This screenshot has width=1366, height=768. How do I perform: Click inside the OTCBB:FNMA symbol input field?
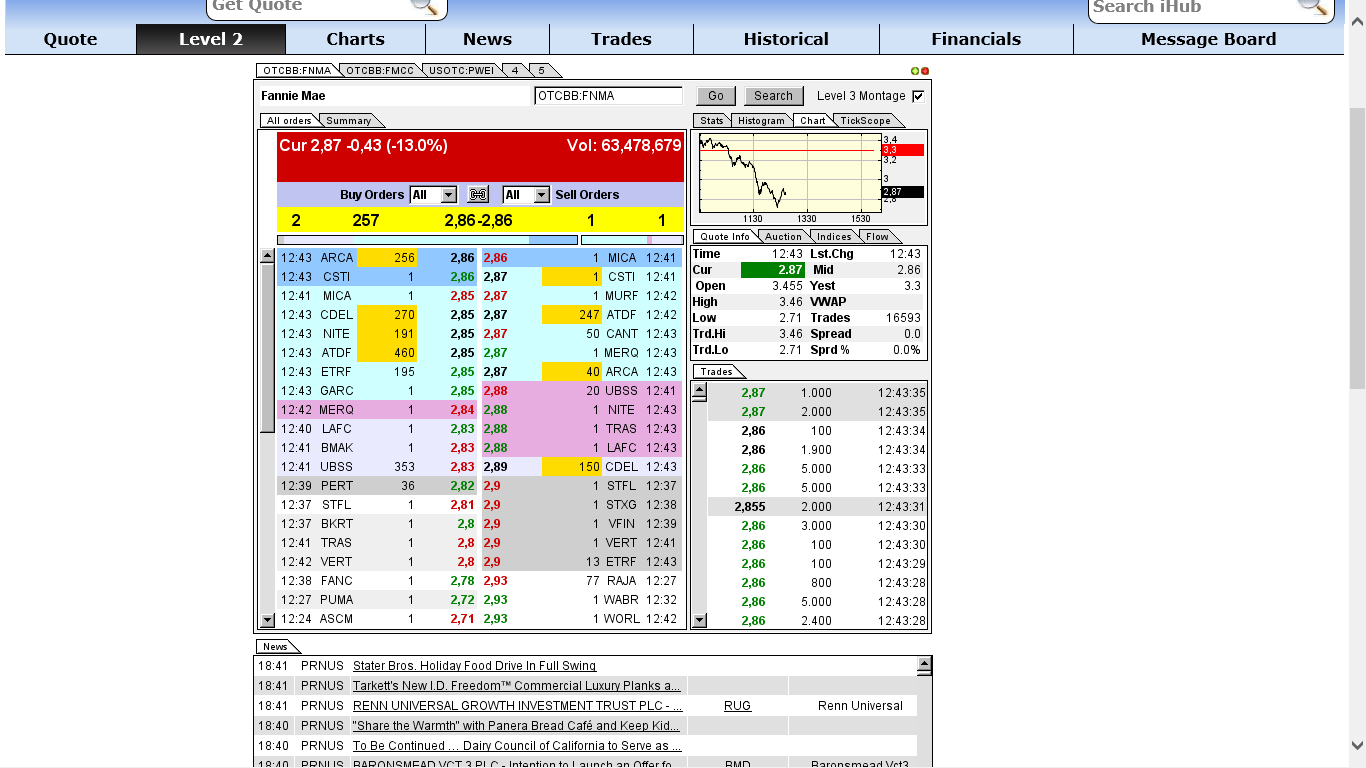(610, 95)
